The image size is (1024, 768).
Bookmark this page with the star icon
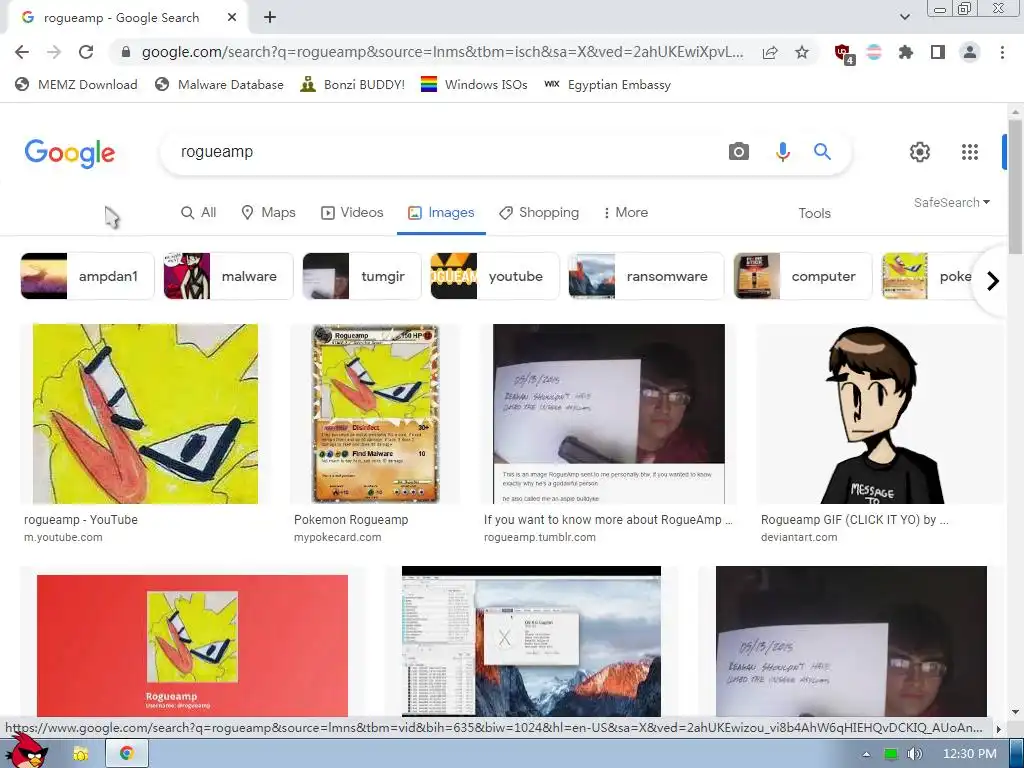(x=802, y=52)
